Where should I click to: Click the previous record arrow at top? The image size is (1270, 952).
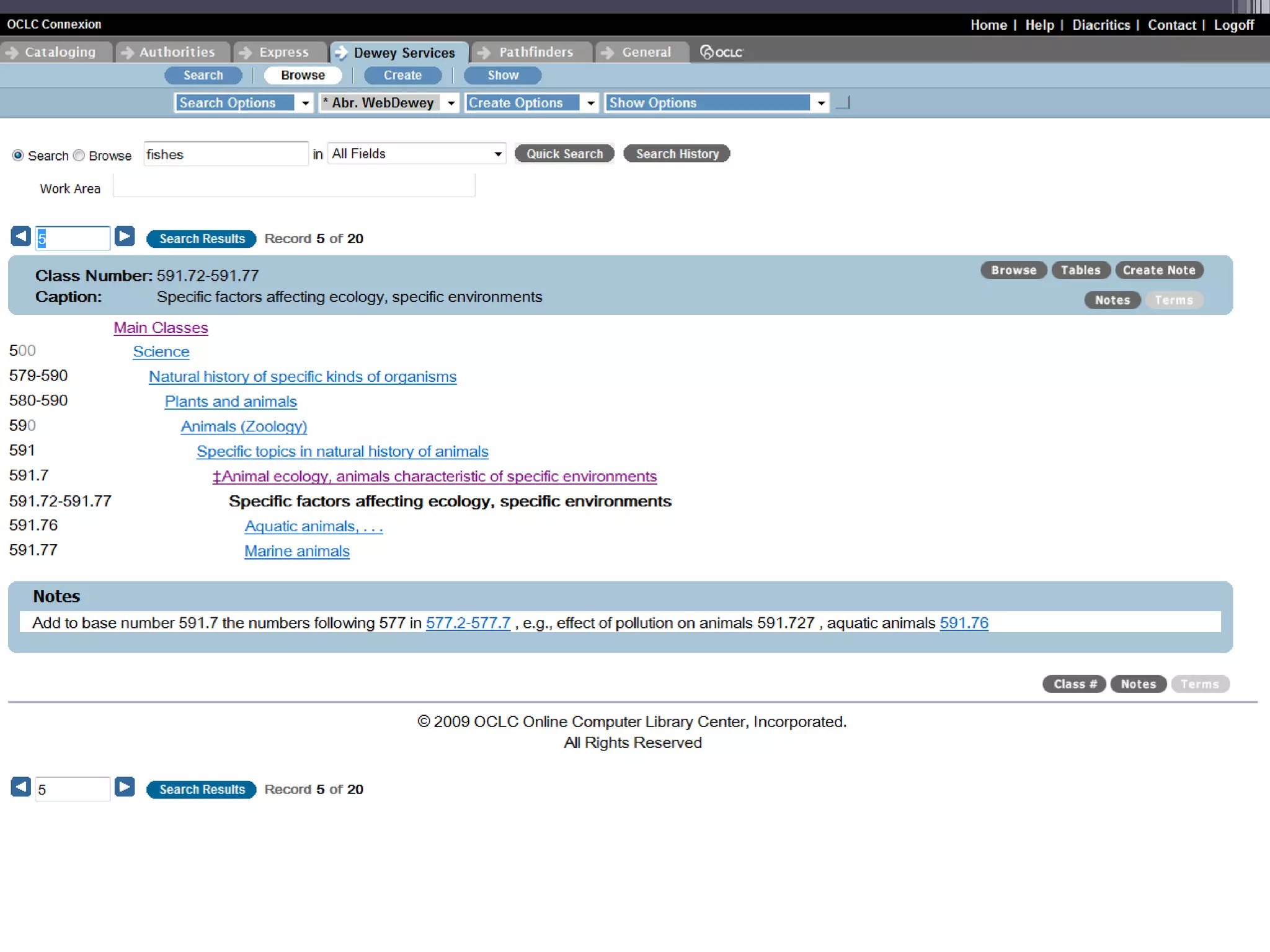pyautogui.click(x=20, y=237)
